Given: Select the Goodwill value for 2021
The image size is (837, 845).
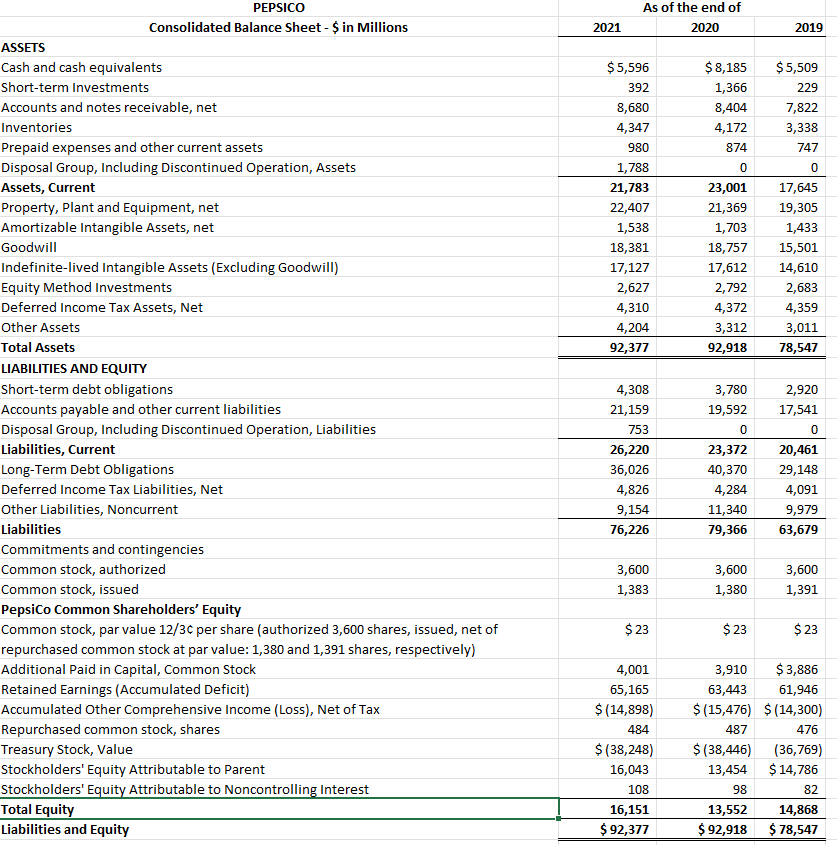Looking at the screenshot, I should pos(630,247).
